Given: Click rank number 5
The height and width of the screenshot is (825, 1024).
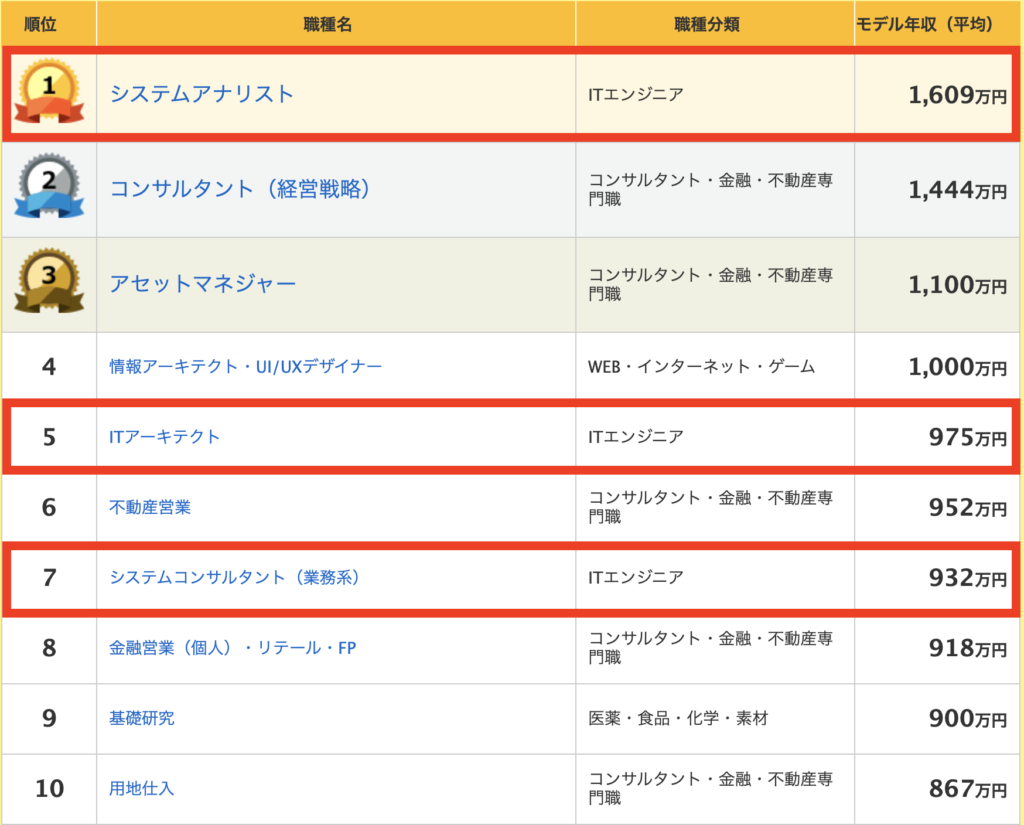Looking at the screenshot, I should 49,437.
